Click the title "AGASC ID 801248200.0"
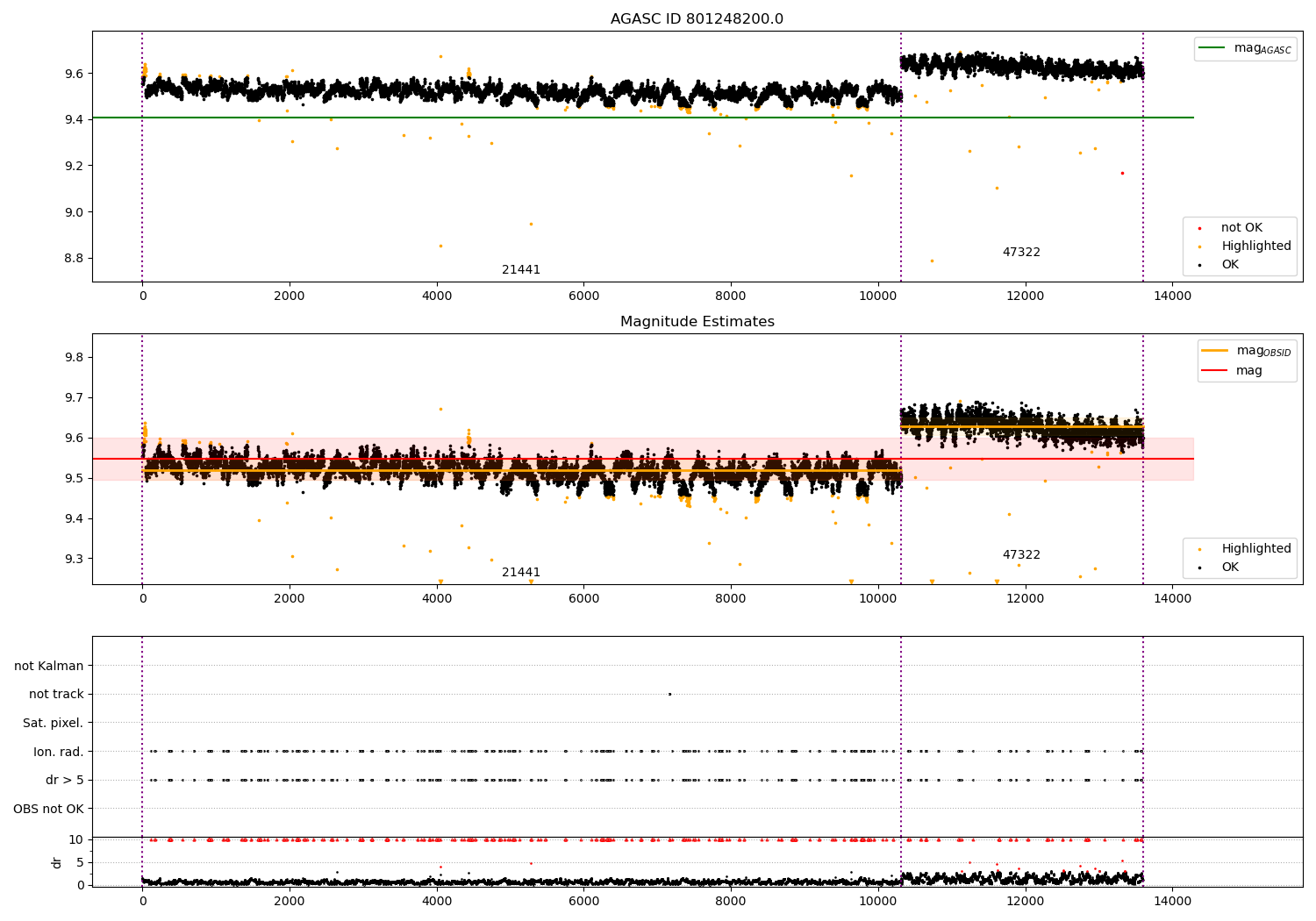This screenshot has width=1316, height=921. [x=697, y=19]
